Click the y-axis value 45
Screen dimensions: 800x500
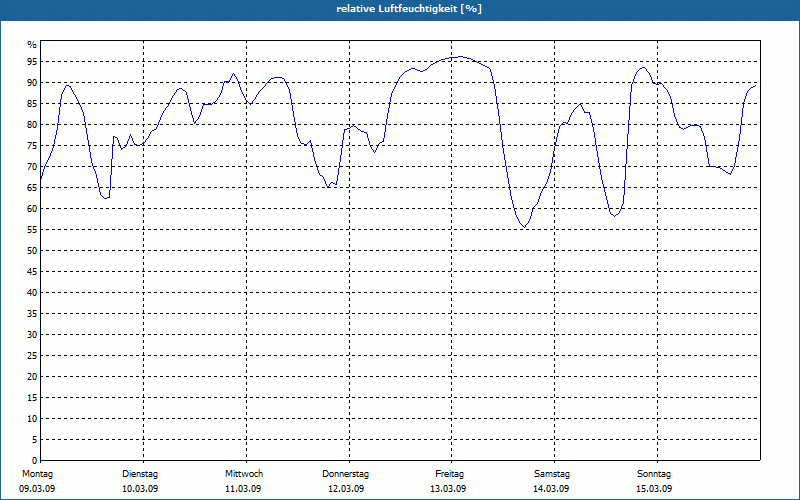32,271
